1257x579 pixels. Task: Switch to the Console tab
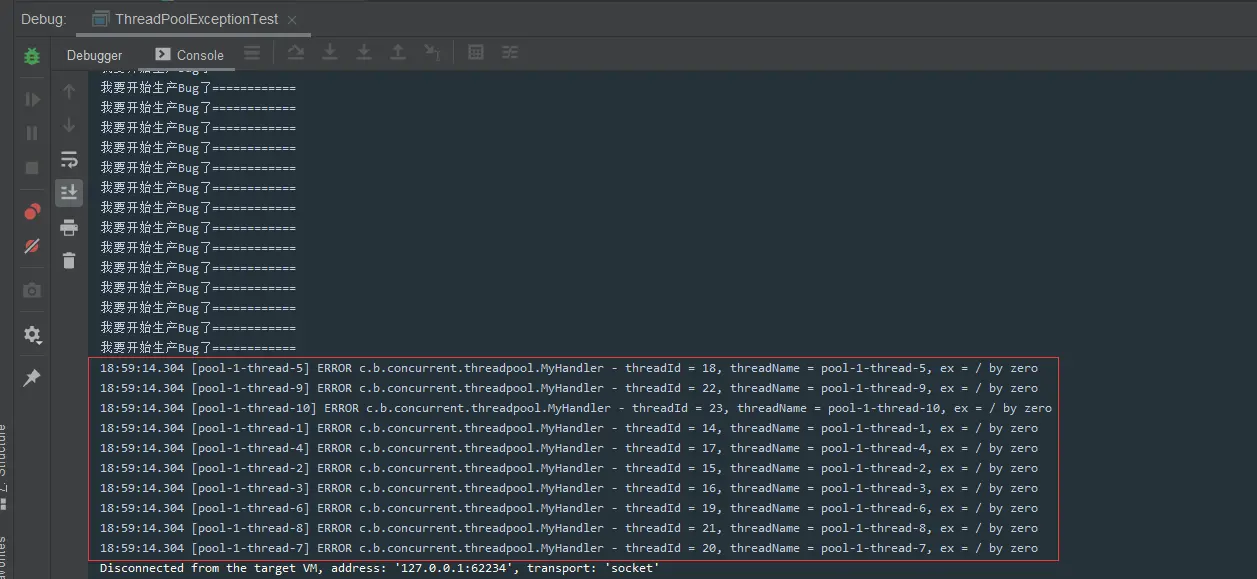click(x=189, y=55)
